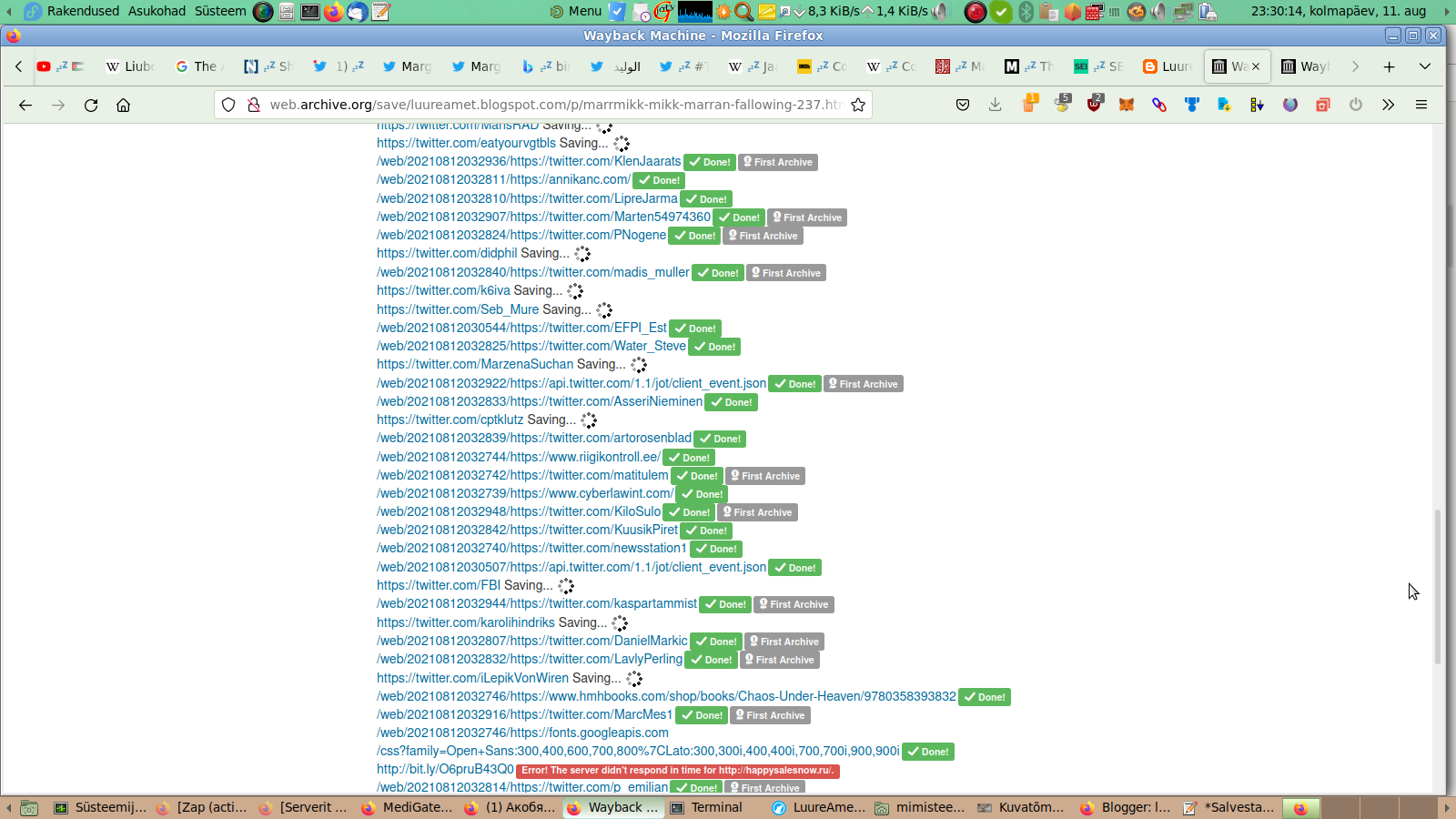1456x819 pixels.
Task: Save page to Pocket
Action: pos(963,106)
